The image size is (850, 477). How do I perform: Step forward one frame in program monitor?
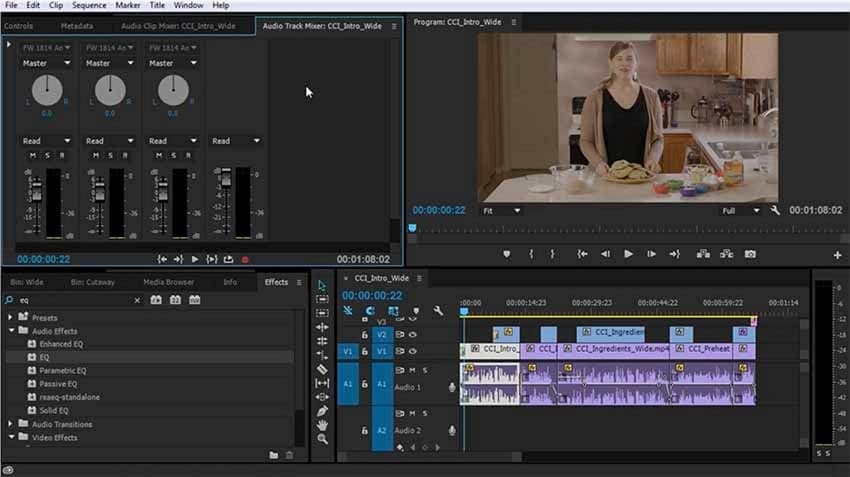click(x=651, y=254)
